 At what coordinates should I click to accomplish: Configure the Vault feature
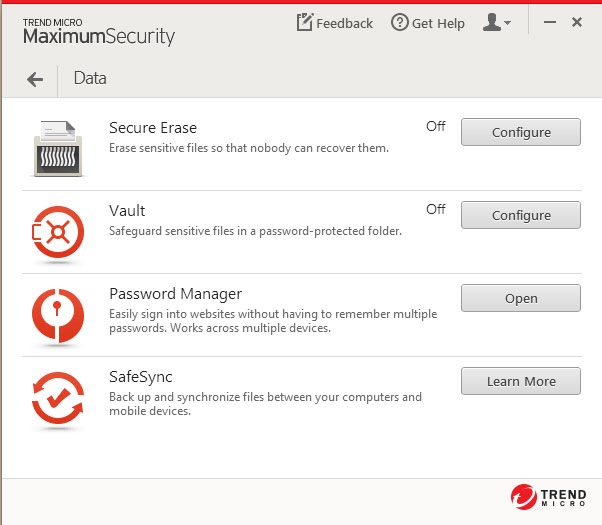521,215
